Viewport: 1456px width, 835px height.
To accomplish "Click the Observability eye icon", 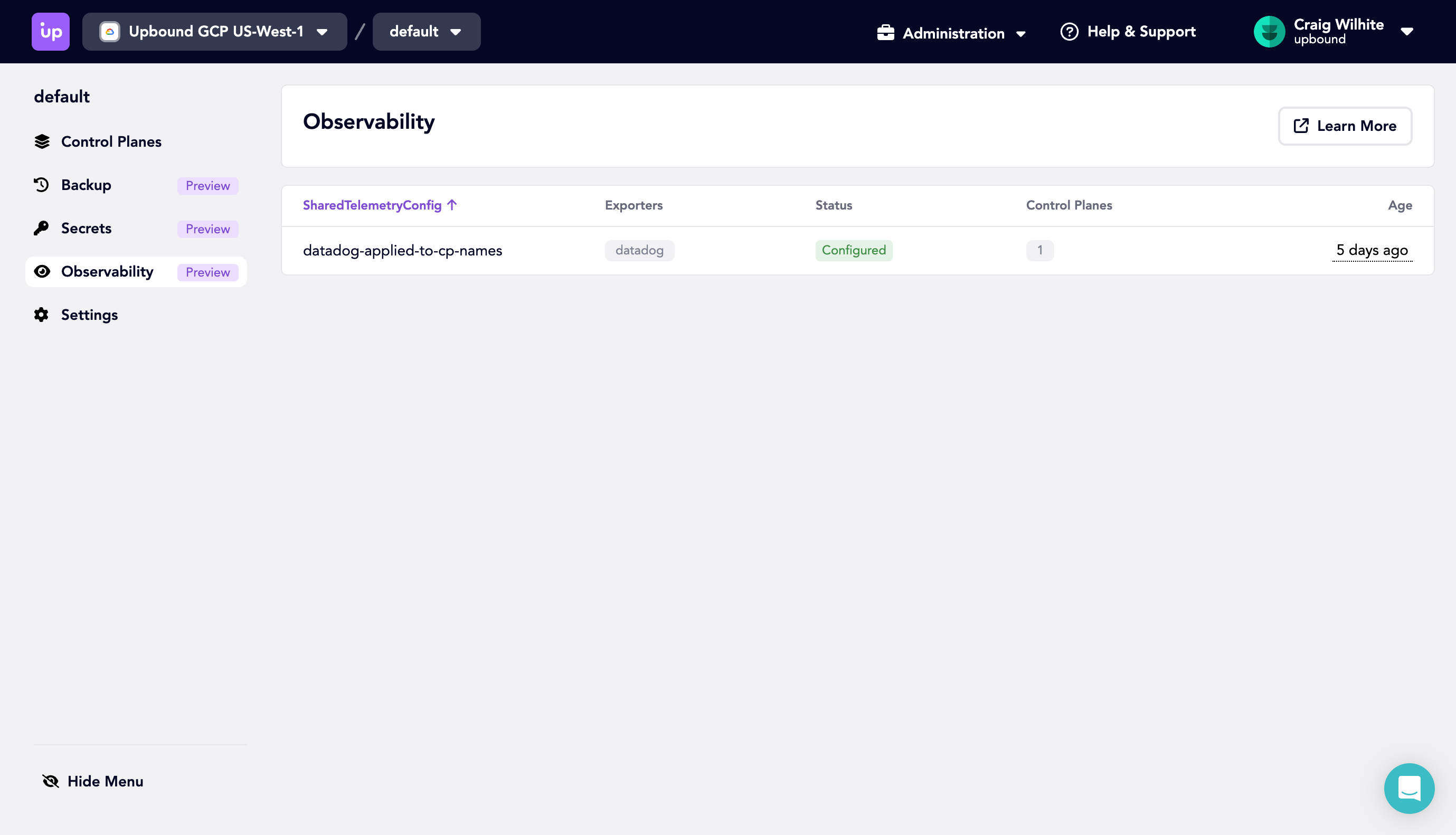I will click(42, 271).
